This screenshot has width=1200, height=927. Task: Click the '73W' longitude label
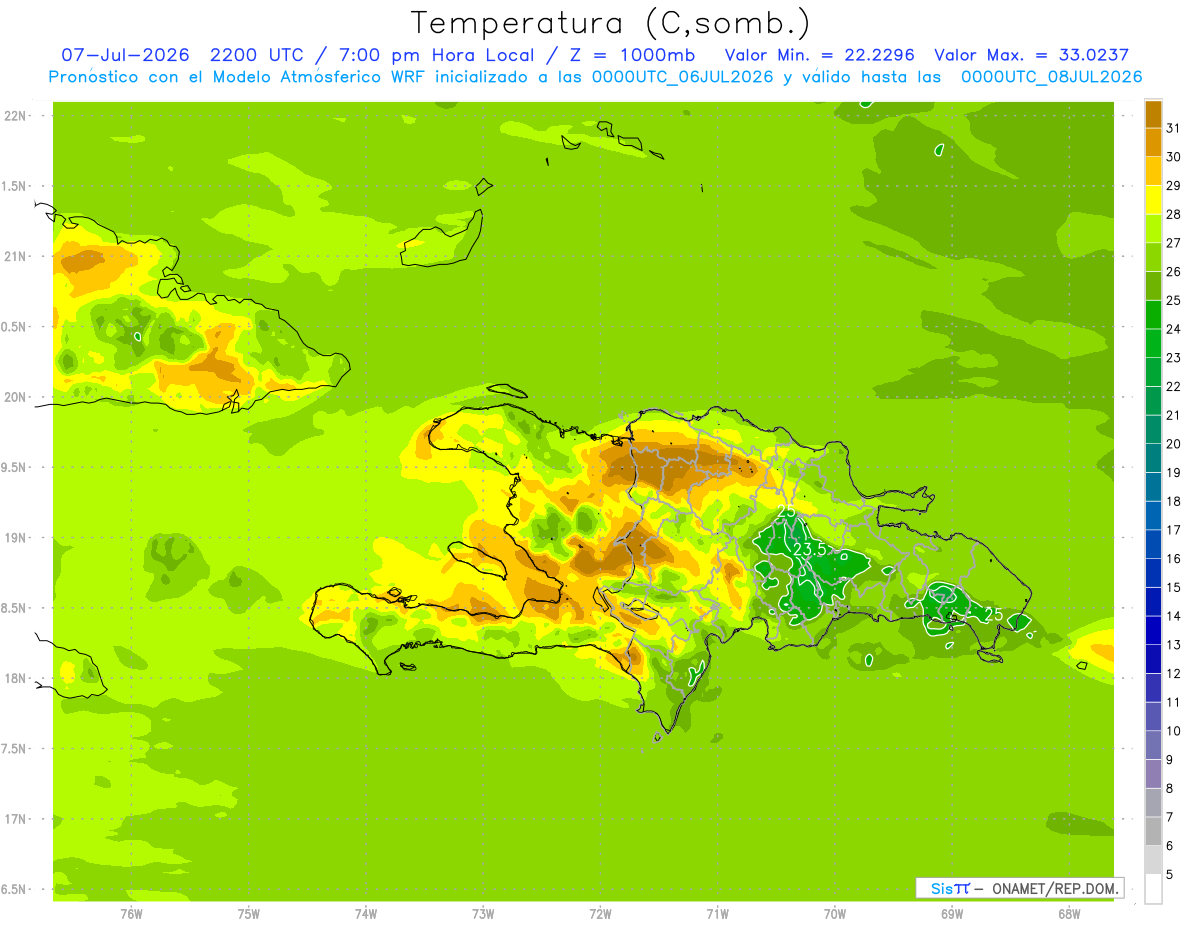(483, 914)
